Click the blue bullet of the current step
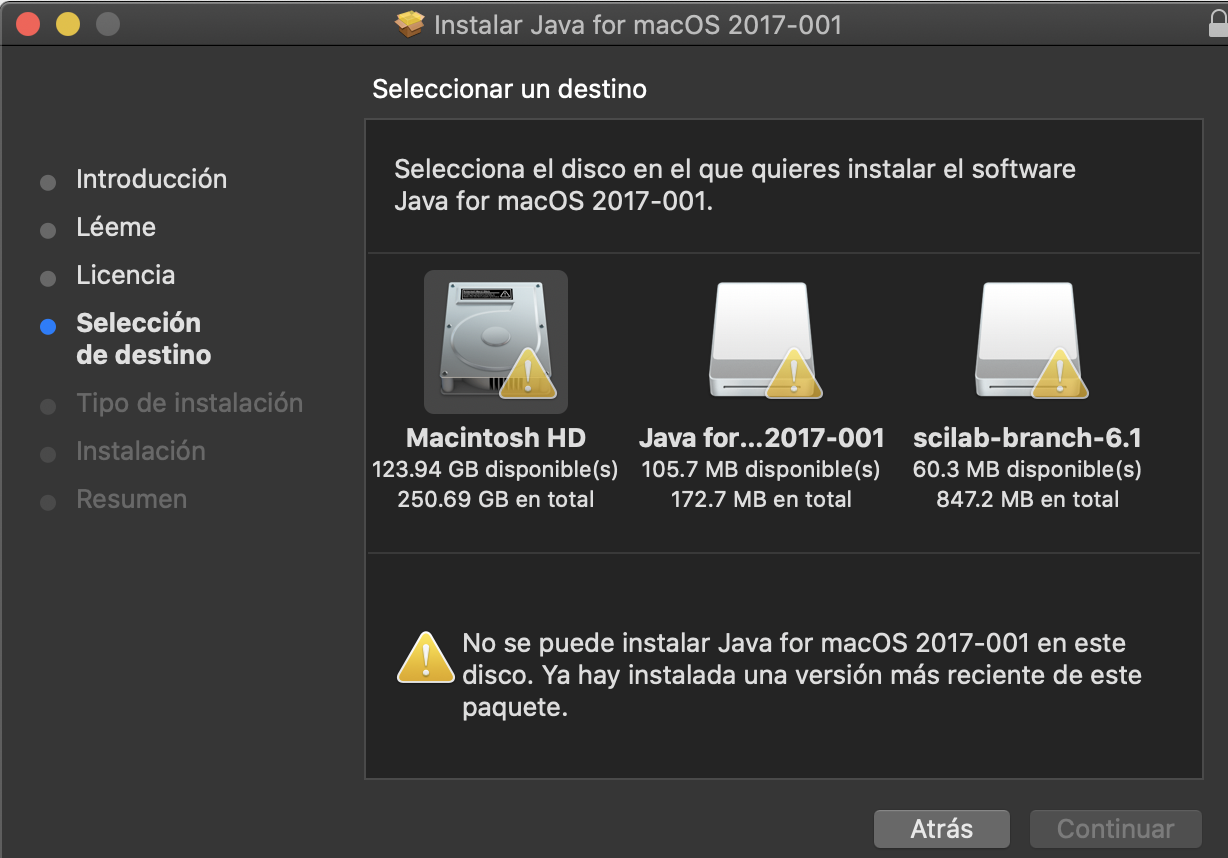1228x858 pixels. (x=47, y=326)
